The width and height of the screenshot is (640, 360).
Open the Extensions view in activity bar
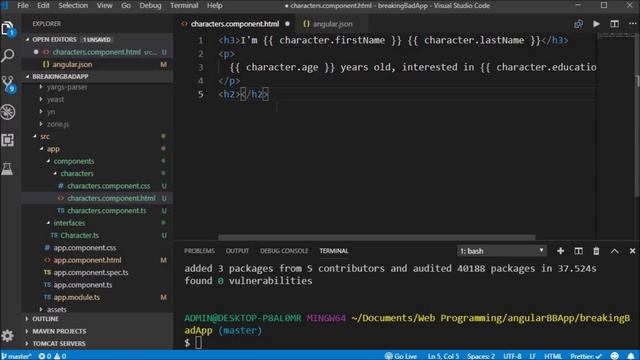point(8,140)
